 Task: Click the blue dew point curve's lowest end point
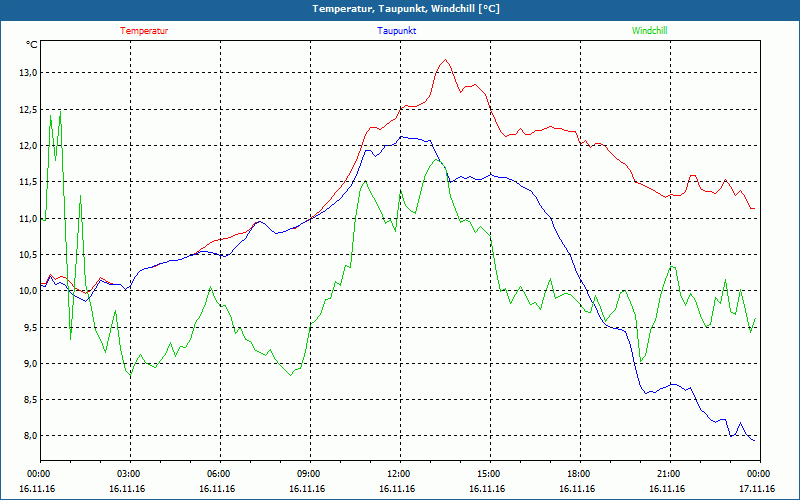click(754, 440)
